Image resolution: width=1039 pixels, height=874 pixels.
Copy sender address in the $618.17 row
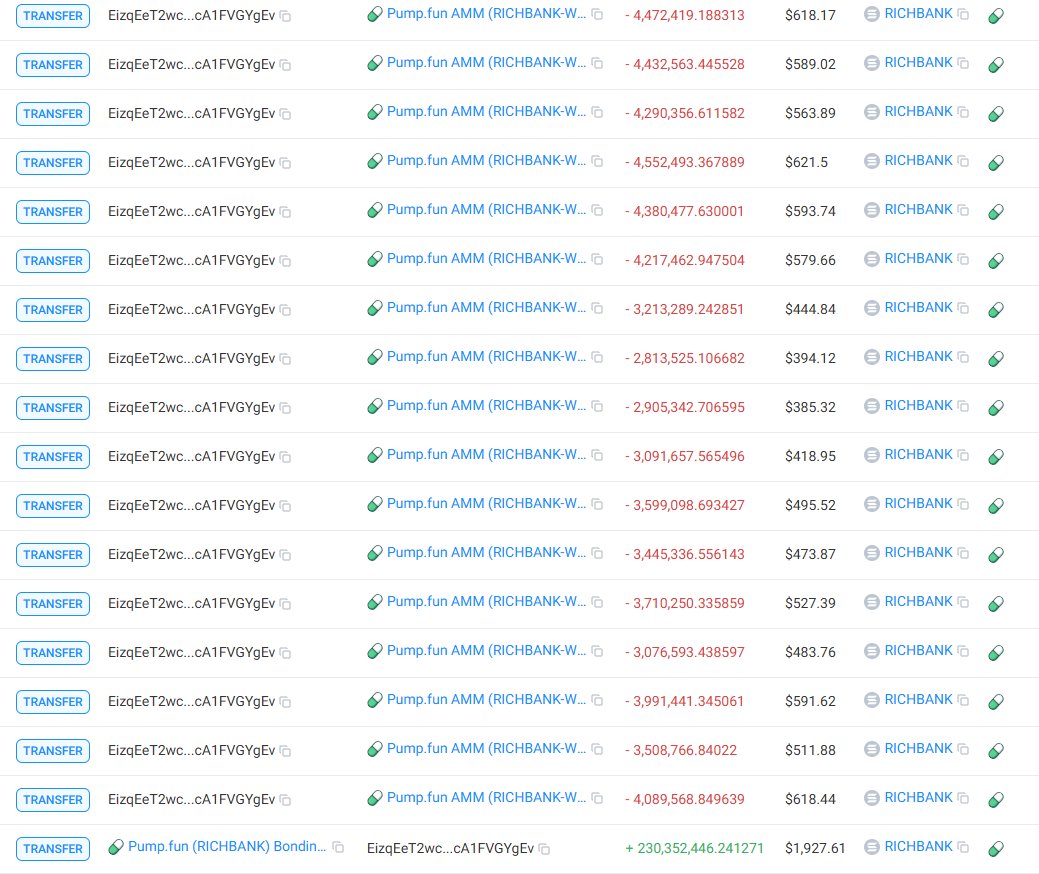[286, 16]
